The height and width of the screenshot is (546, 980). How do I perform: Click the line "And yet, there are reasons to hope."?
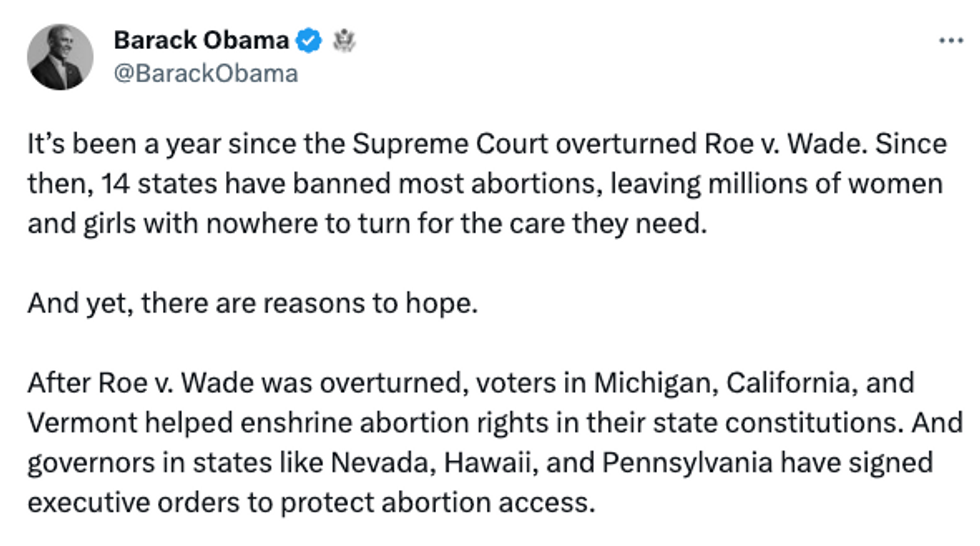point(253,302)
